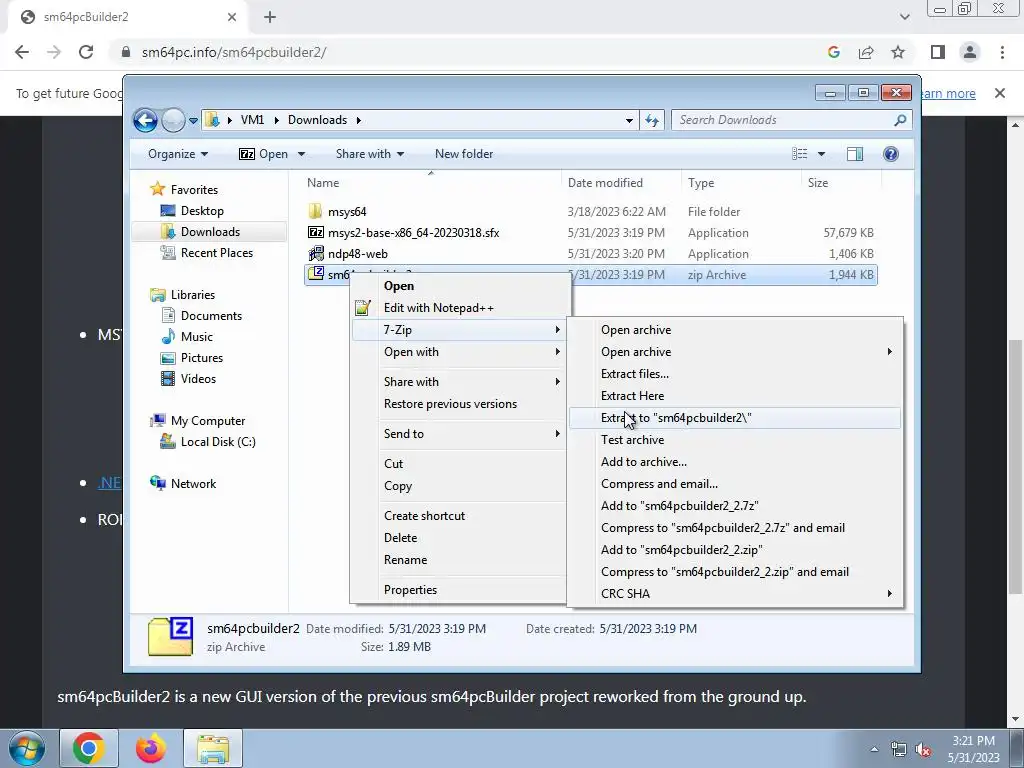Select Local Disk (C:) in navigation pane
The height and width of the screenshot is (768, 1024).
pos(217,442)
